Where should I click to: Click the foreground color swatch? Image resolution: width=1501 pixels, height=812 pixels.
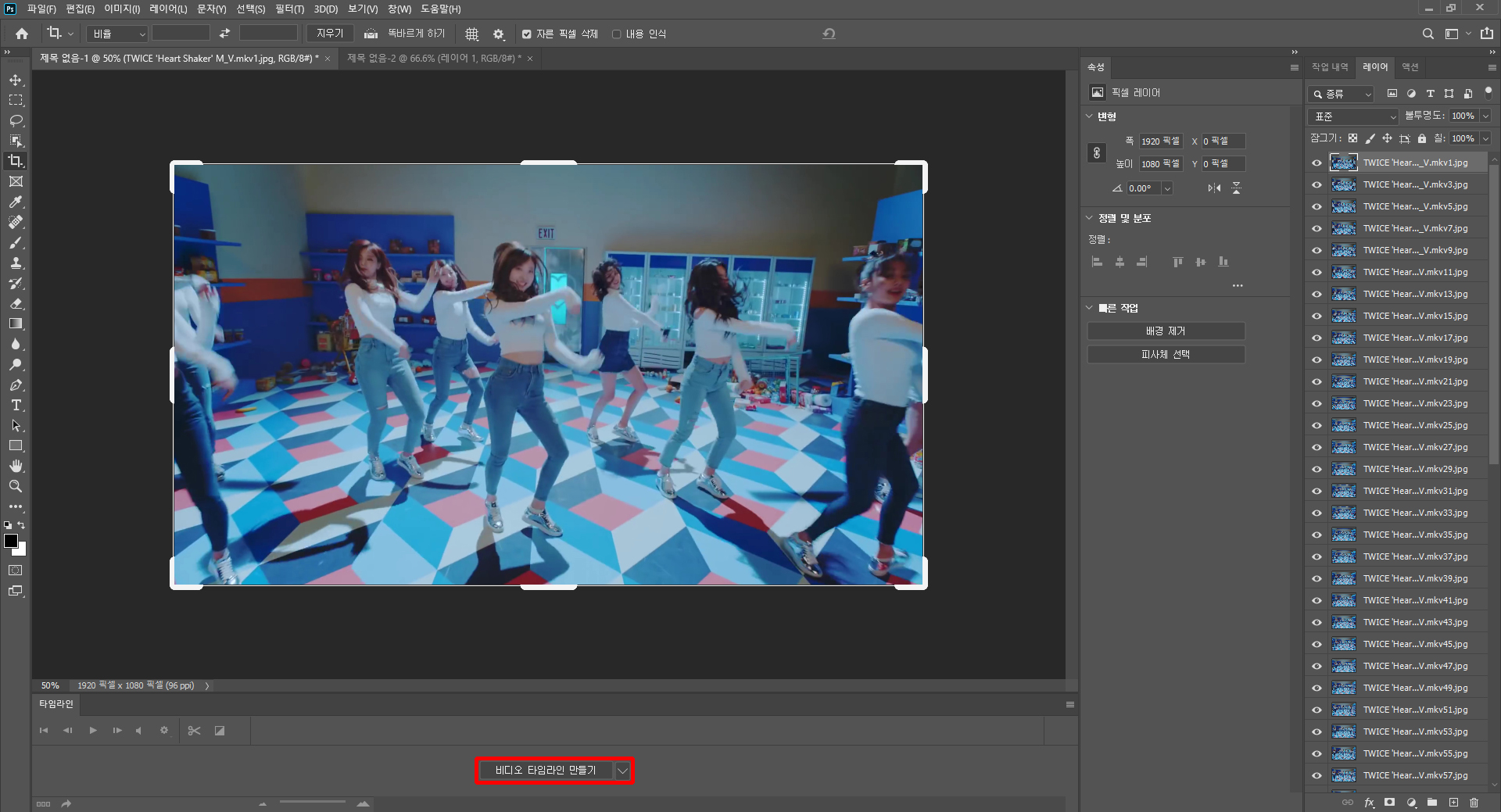coord(11,541)
